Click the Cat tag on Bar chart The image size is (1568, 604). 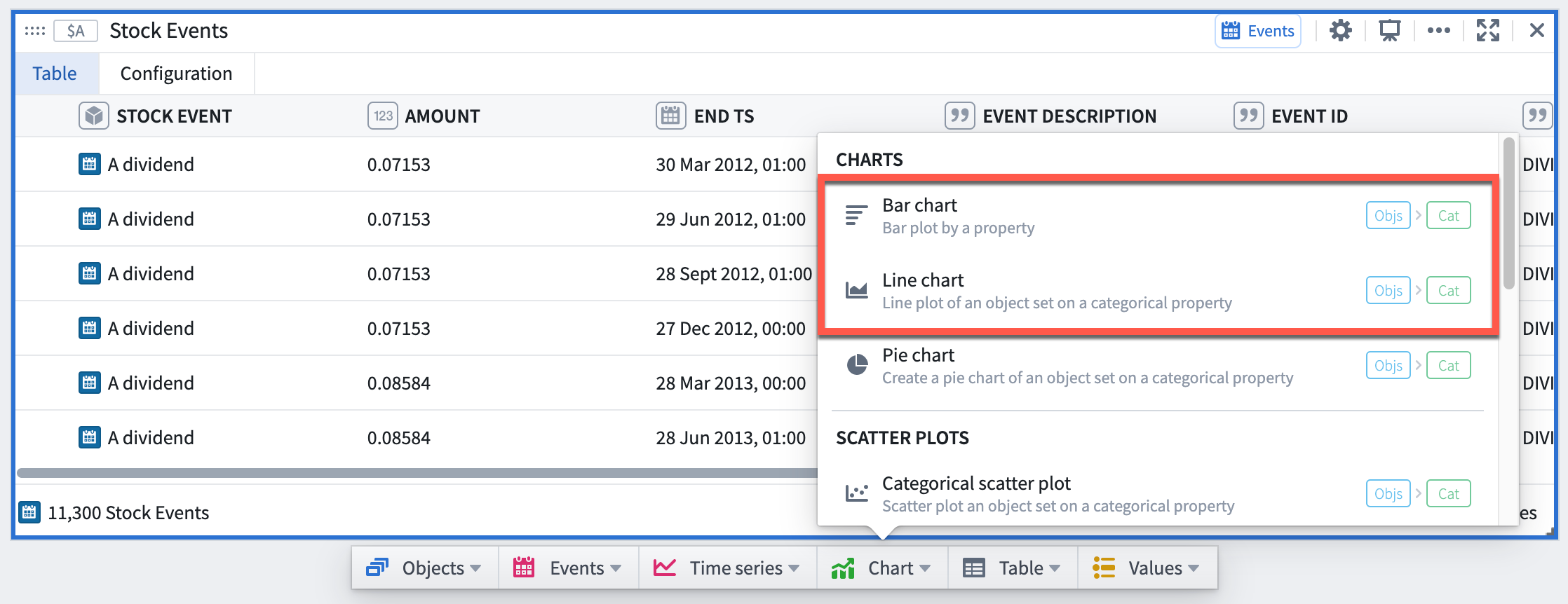pyautogui.click(x=1448, y=216)
